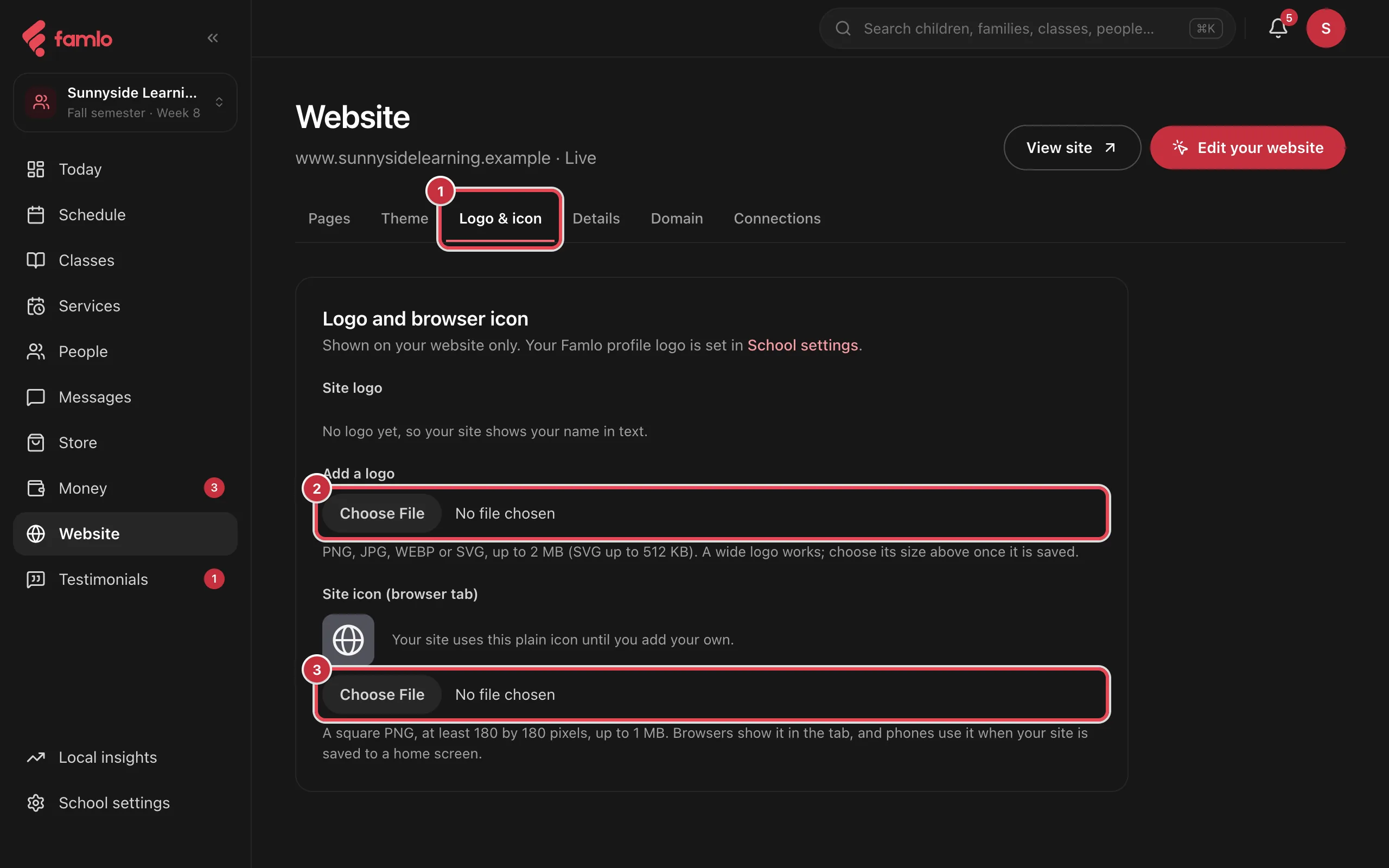Click the People icon in sidebar
The image size is (1389, 868).
(x=36, y=352)
